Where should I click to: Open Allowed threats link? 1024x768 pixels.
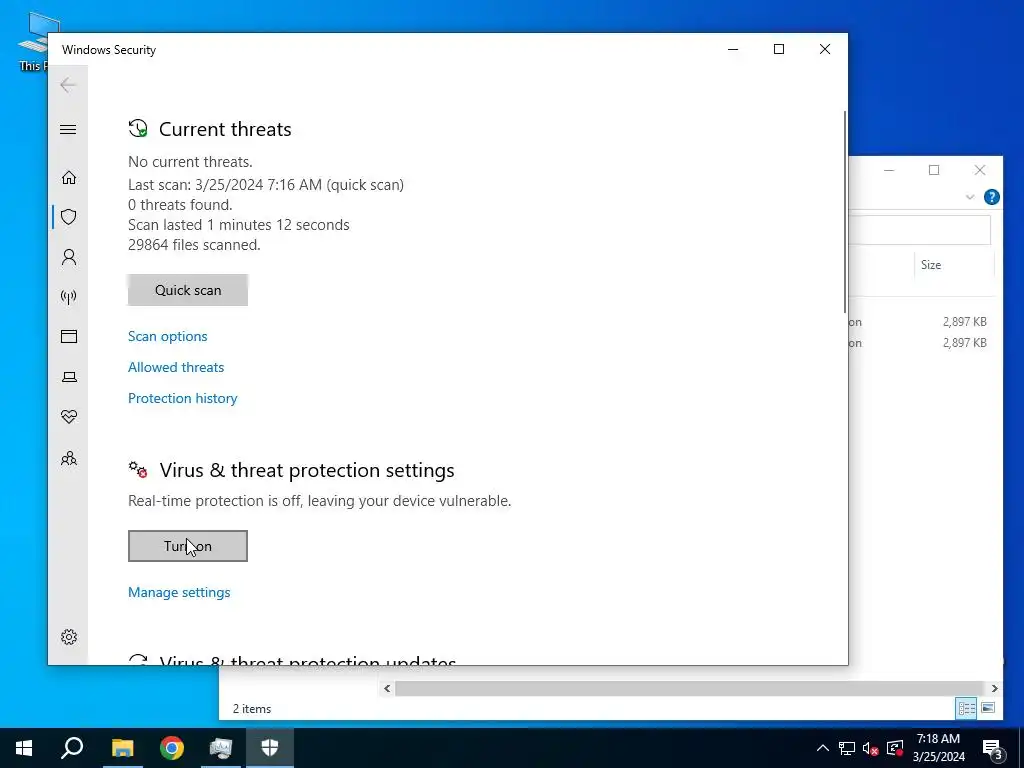coord(176,367)
